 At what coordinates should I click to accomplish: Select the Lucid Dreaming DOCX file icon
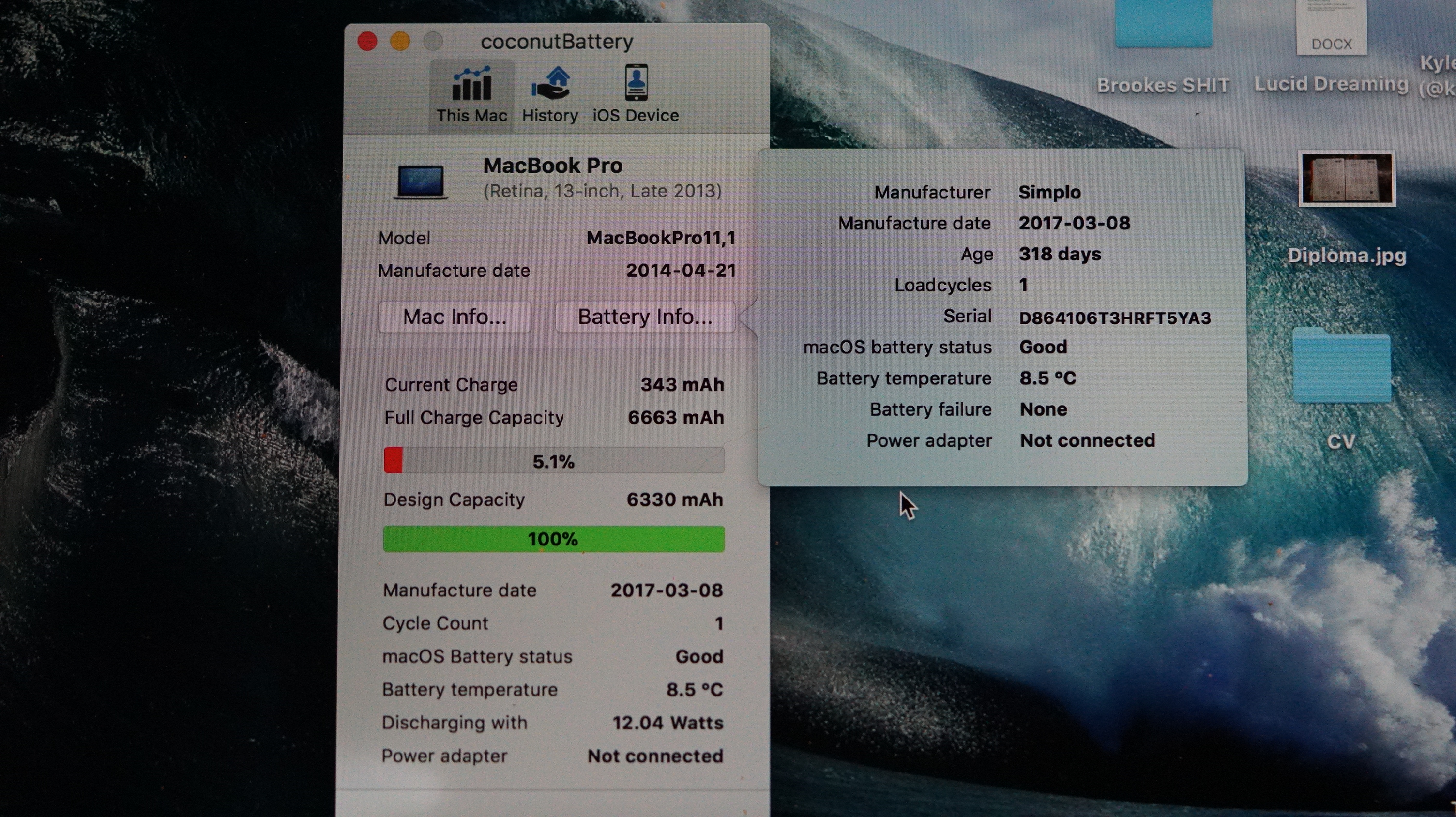click(x=1332, y=27)
